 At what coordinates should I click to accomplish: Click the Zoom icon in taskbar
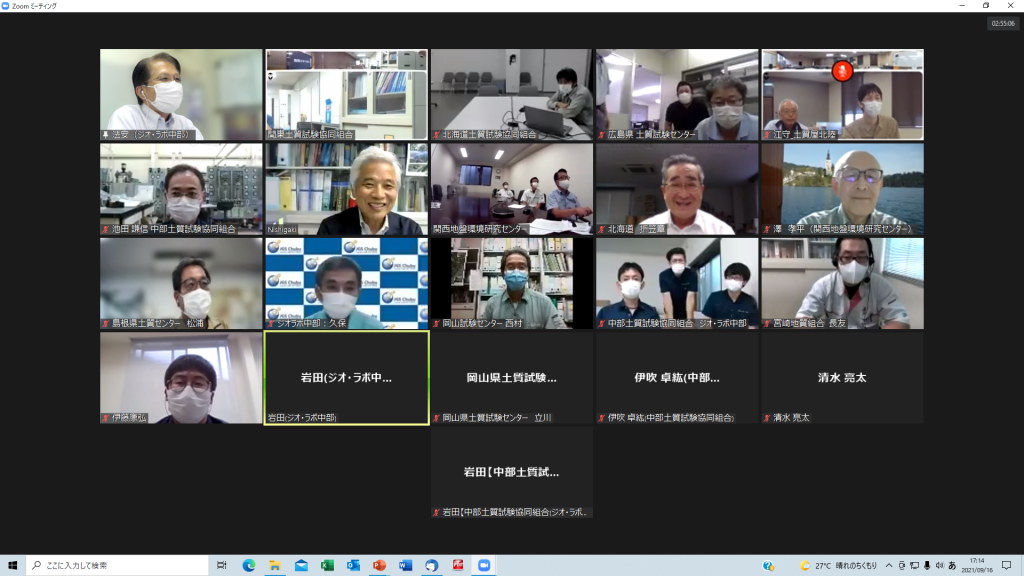click(484, 565)
